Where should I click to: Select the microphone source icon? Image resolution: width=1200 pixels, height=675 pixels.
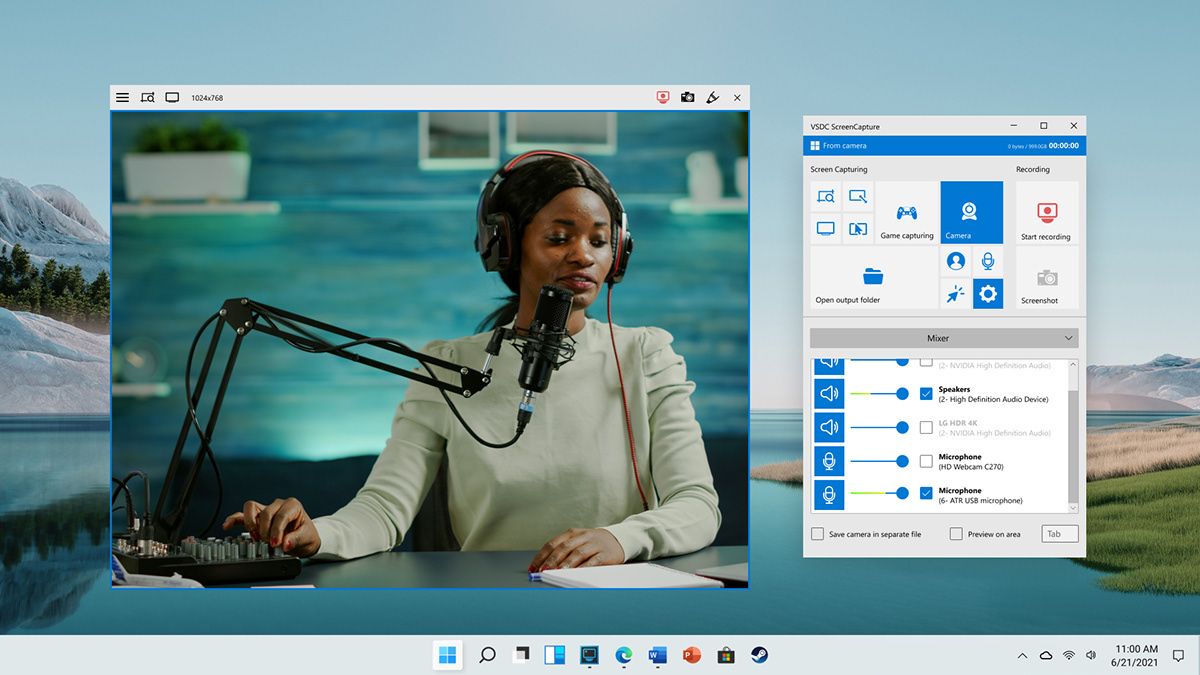989,261
